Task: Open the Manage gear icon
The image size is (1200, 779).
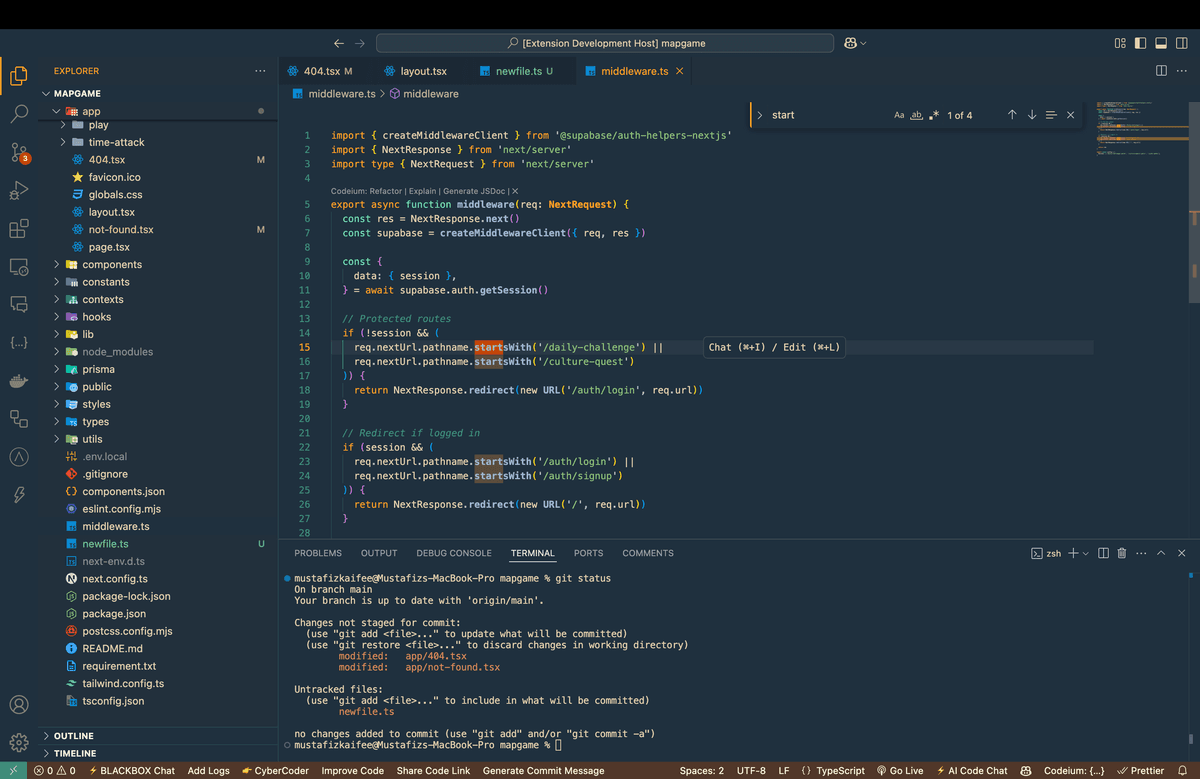Action: [x=18, y=743]
